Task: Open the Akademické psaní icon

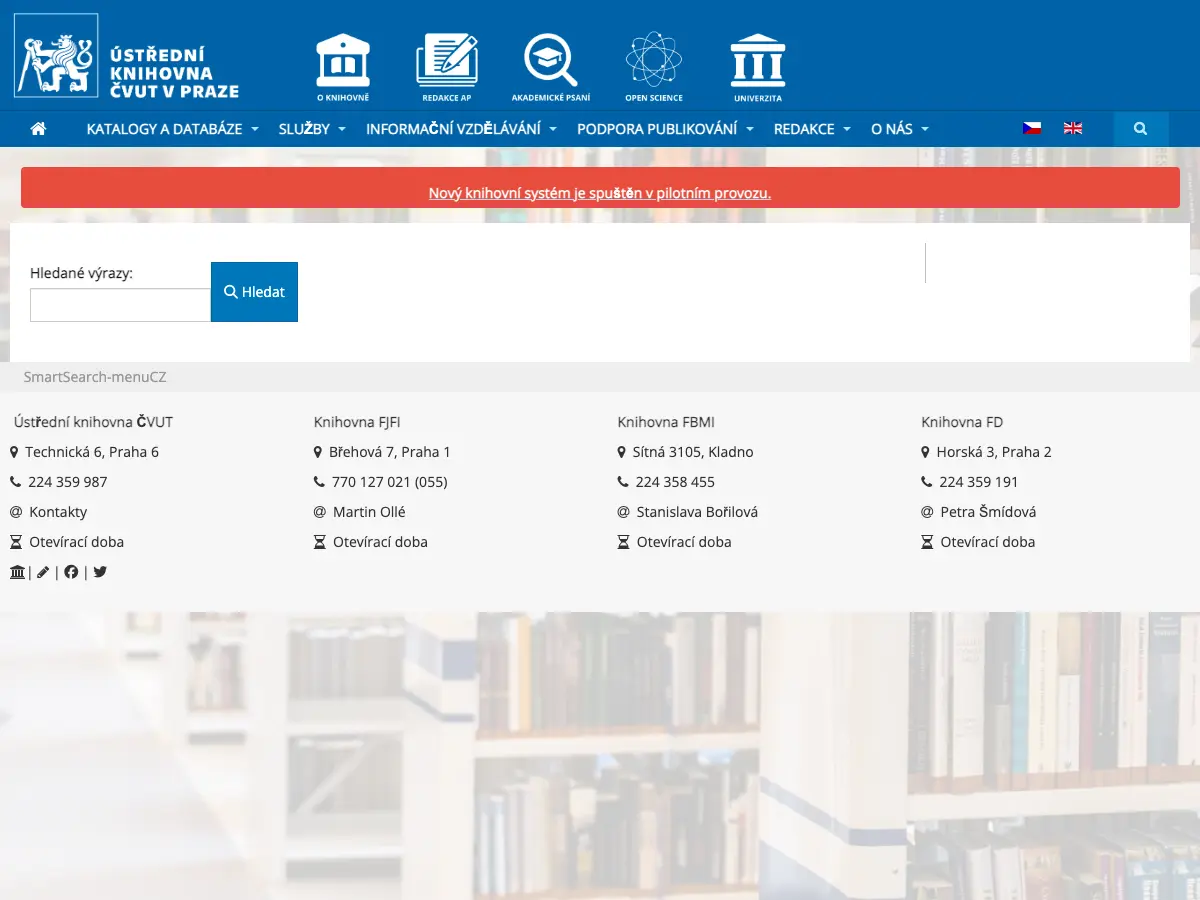Action: tap(551, 67)
